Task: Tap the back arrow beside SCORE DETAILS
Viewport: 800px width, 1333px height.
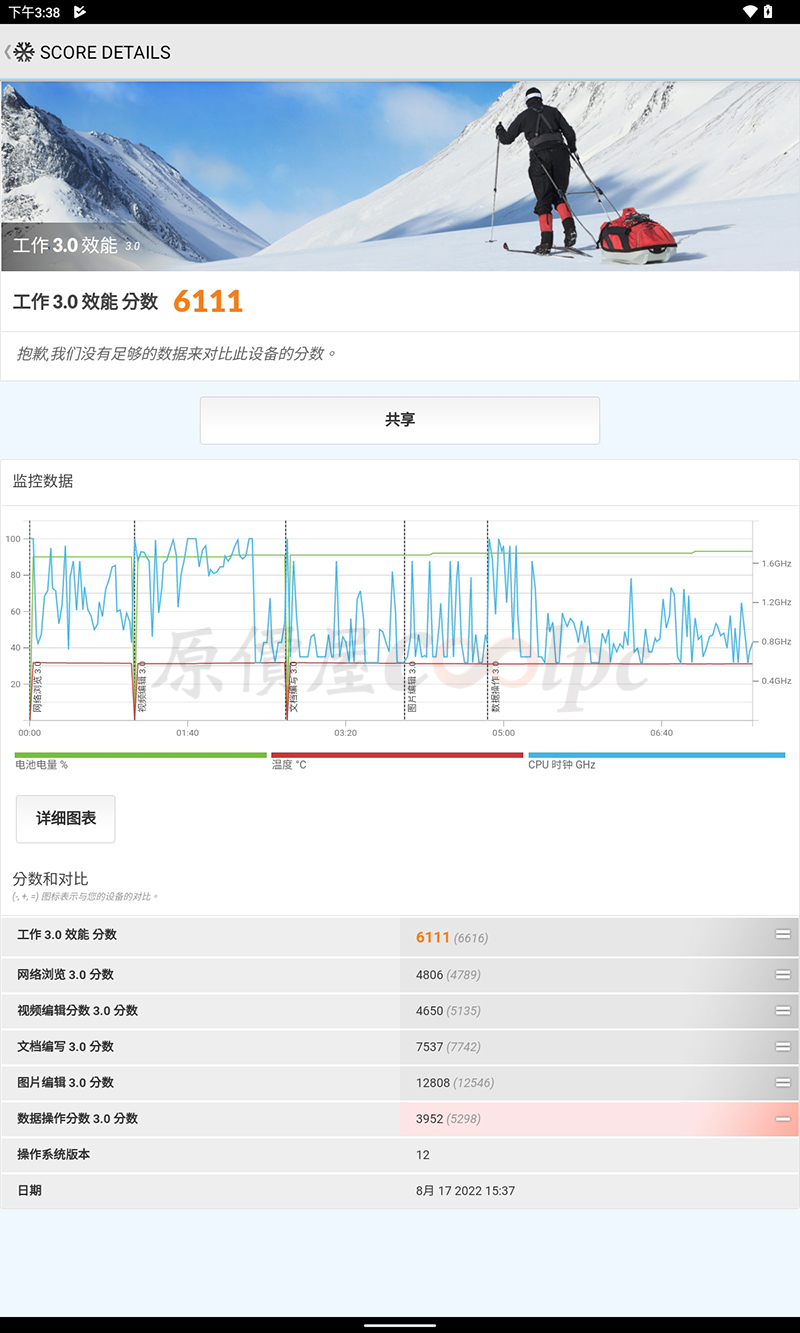Action: coord(7,52)
